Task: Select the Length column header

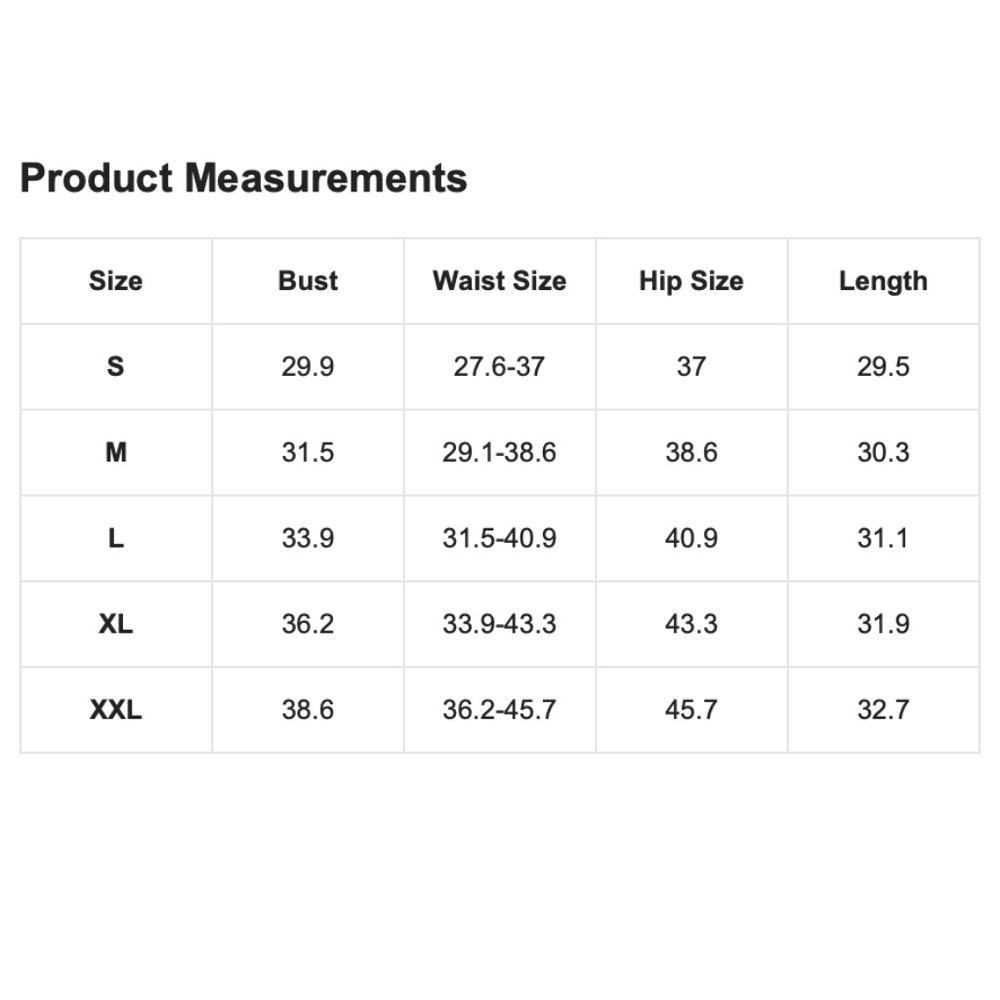Action: click(883, 281)
